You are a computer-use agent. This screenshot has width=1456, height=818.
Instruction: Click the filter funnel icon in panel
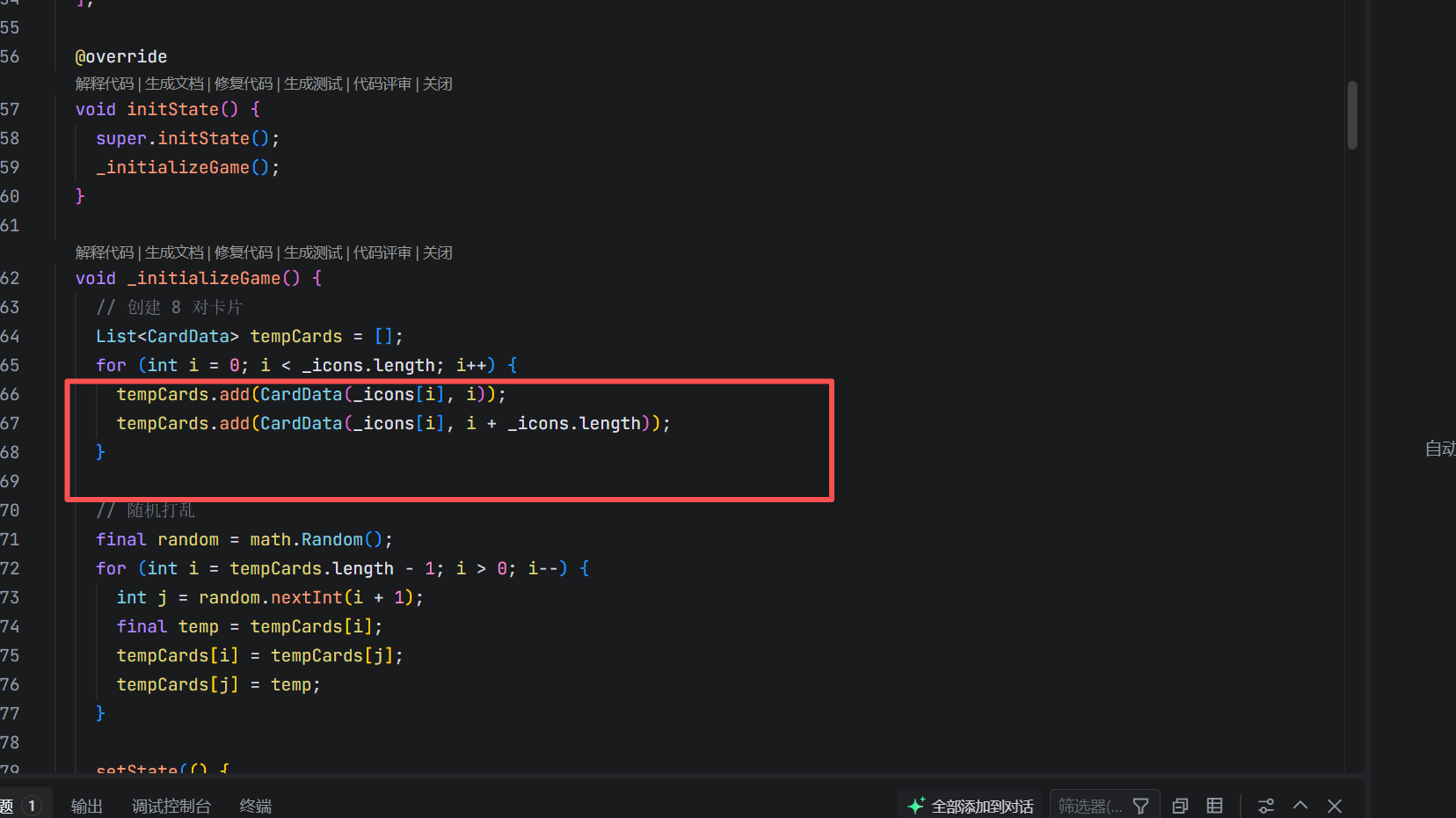(1140, 806)
